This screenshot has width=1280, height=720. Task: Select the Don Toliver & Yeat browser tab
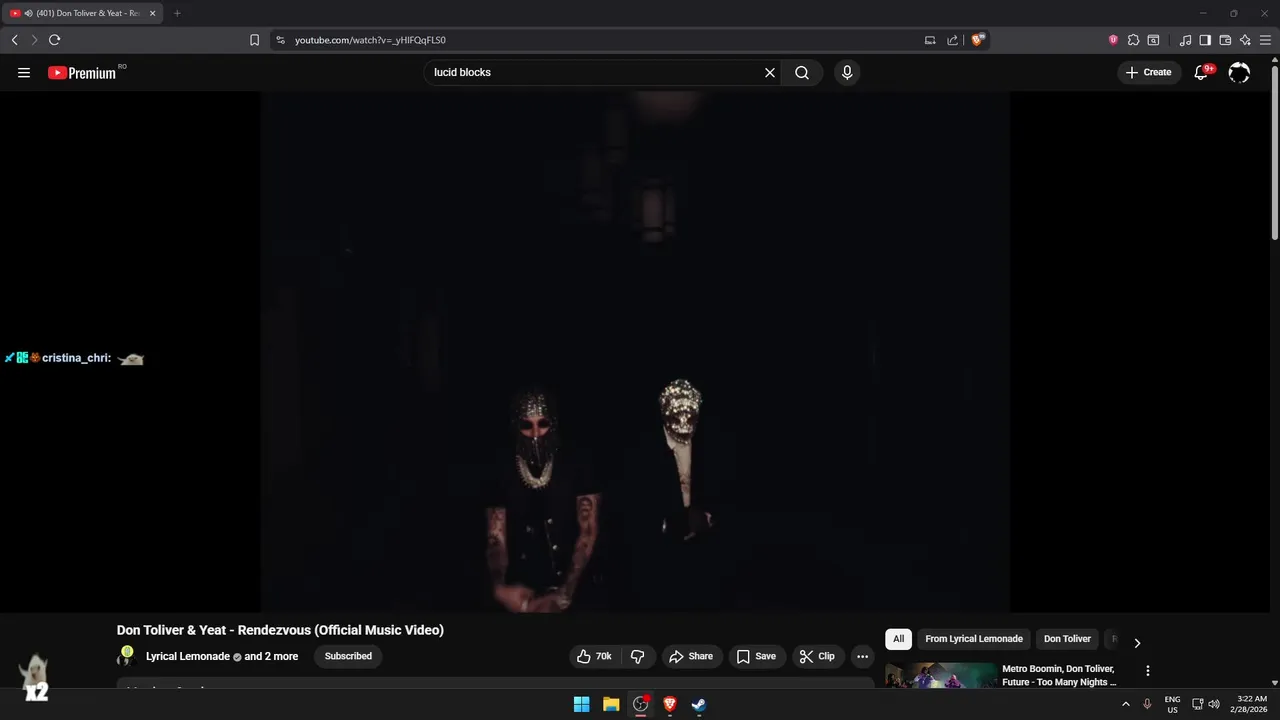pyautogui.click(x=82, y=13)
